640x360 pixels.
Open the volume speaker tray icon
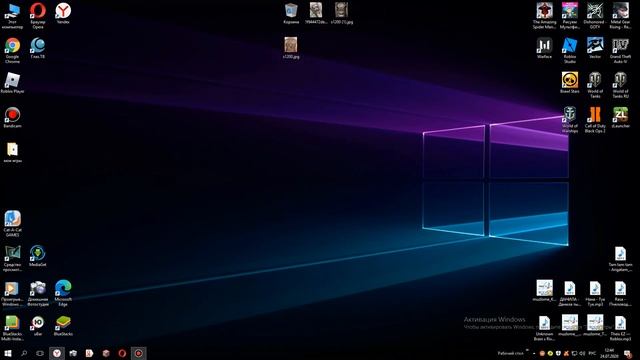582,353
